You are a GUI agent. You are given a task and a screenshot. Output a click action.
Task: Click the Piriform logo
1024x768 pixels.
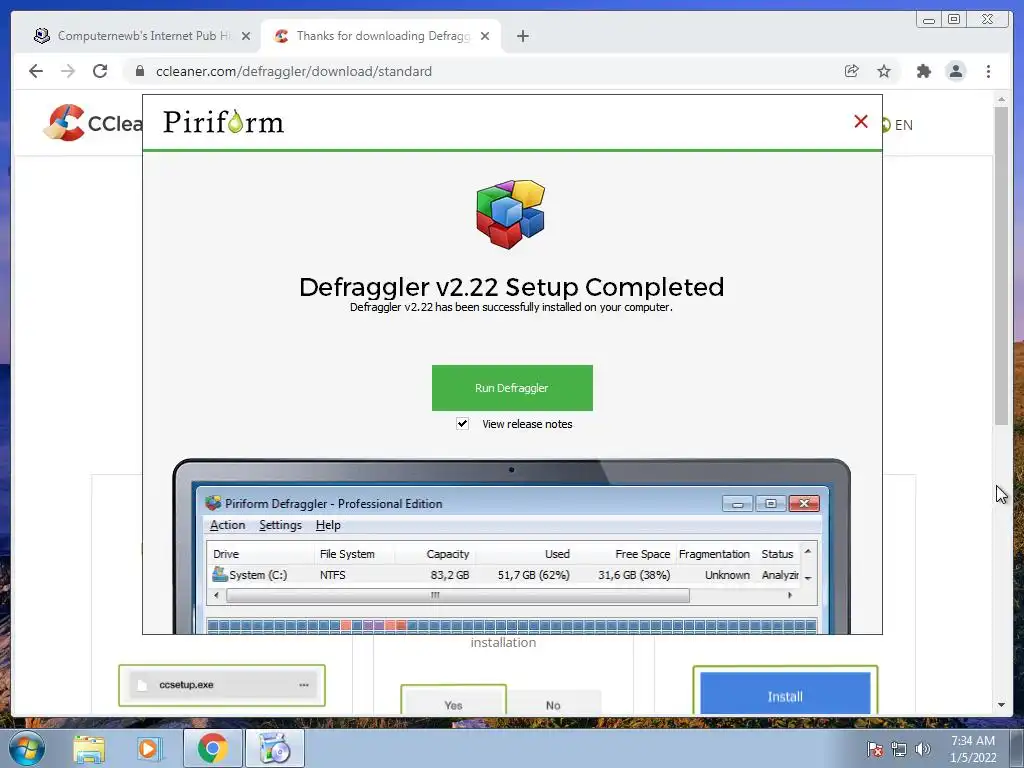(x=223, y=122)
